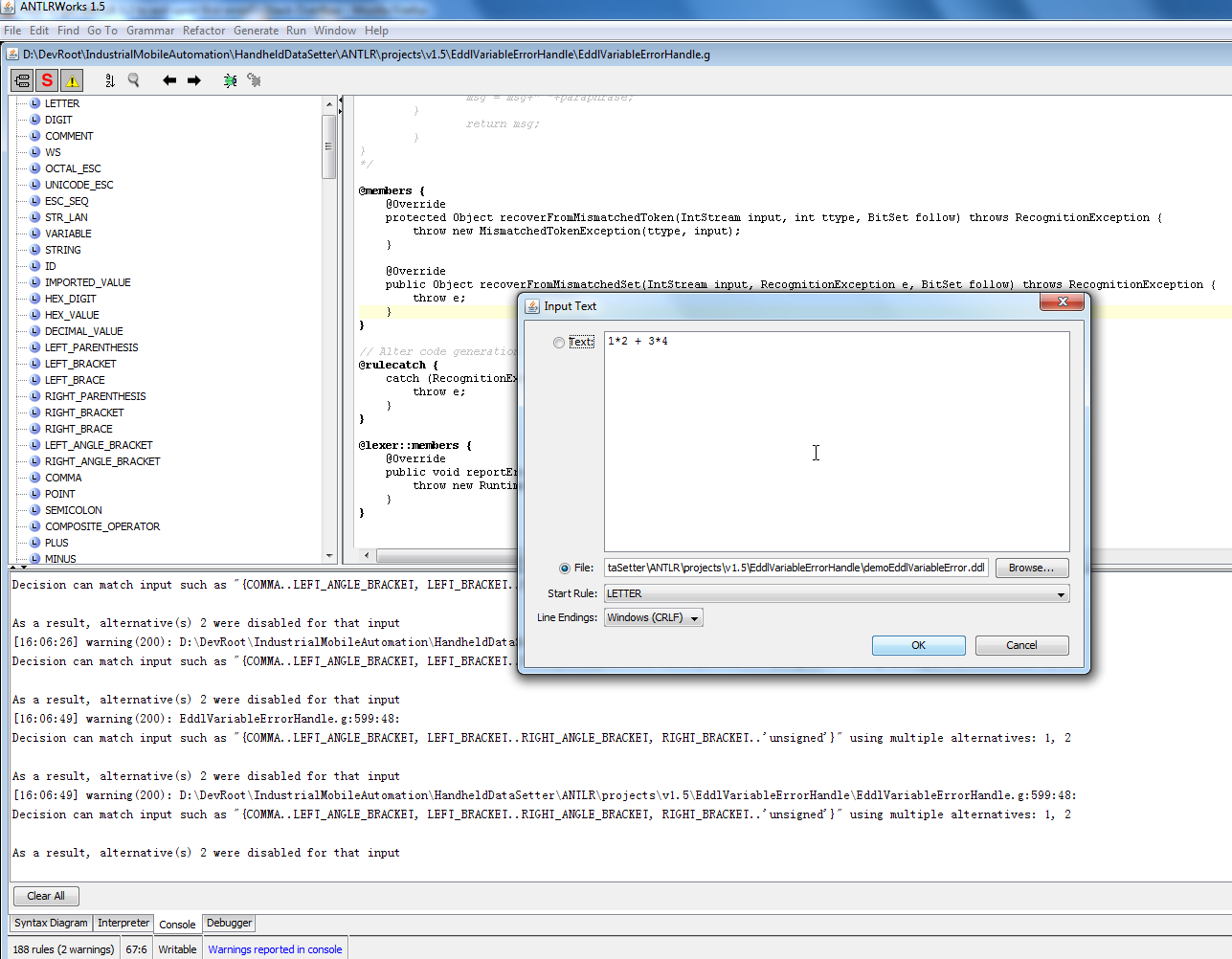Click the lexer icon beside HEX_VALUE

tap(35, 315)
